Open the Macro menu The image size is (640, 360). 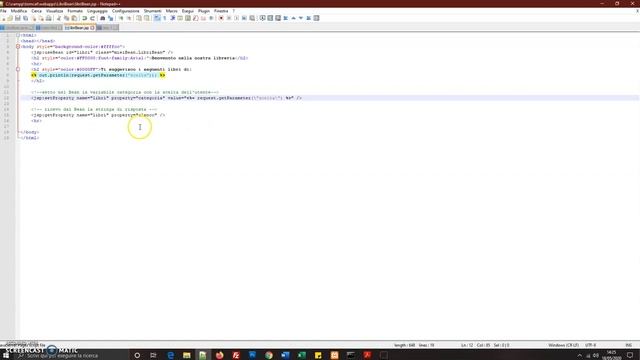[171, 11]
